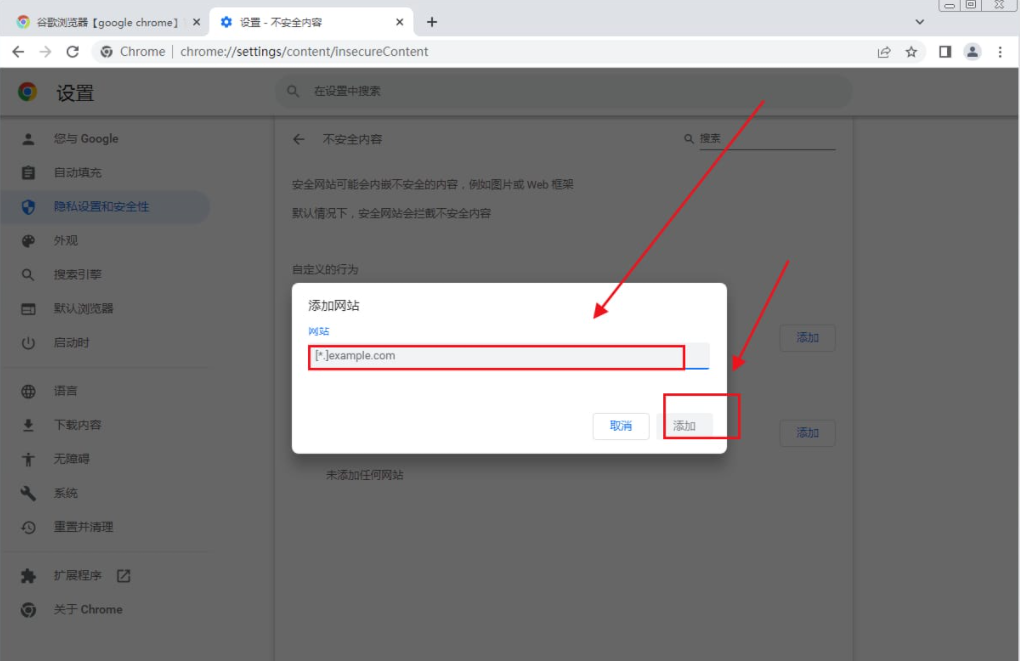Image resolution: width=1020 pixels, height=661 pixels.
Task: Bookmark this page with the star
Action: (911, 52)
